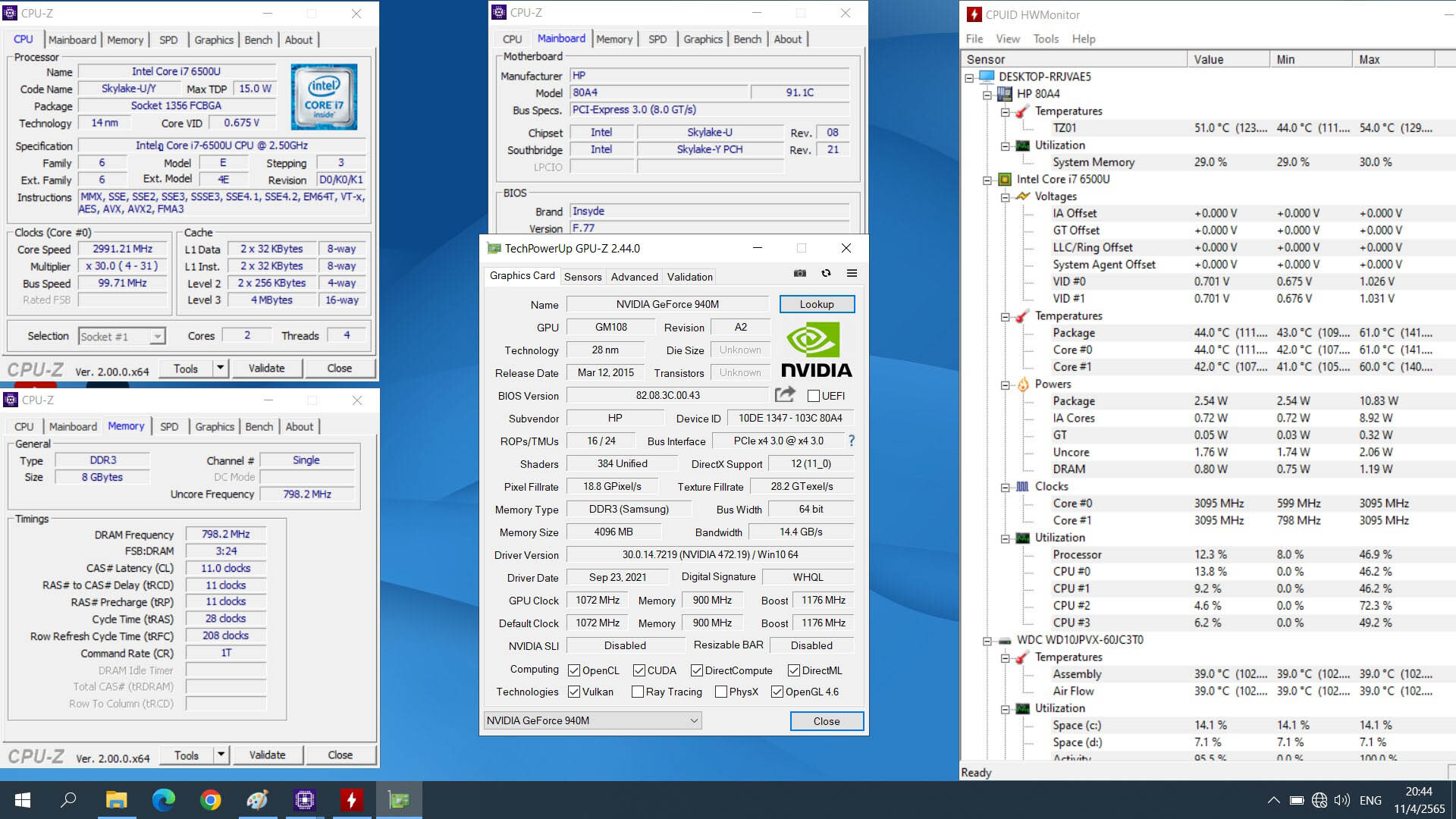
Task: Open the Validation tab in GPU-Z
Action: [689, 277]
